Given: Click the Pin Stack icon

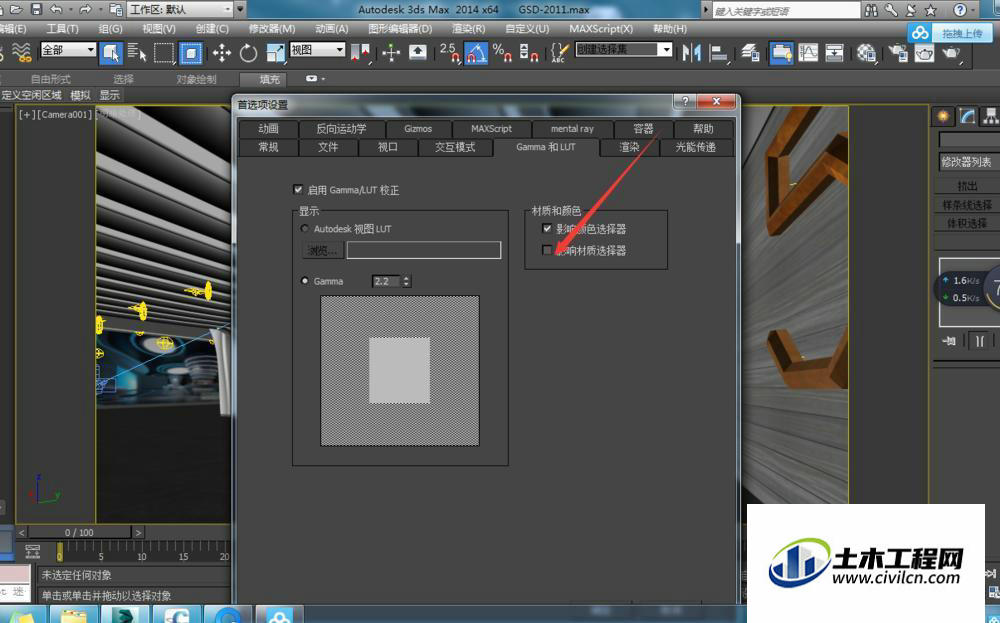Looking at the screenshot, I should click(949, 341).
